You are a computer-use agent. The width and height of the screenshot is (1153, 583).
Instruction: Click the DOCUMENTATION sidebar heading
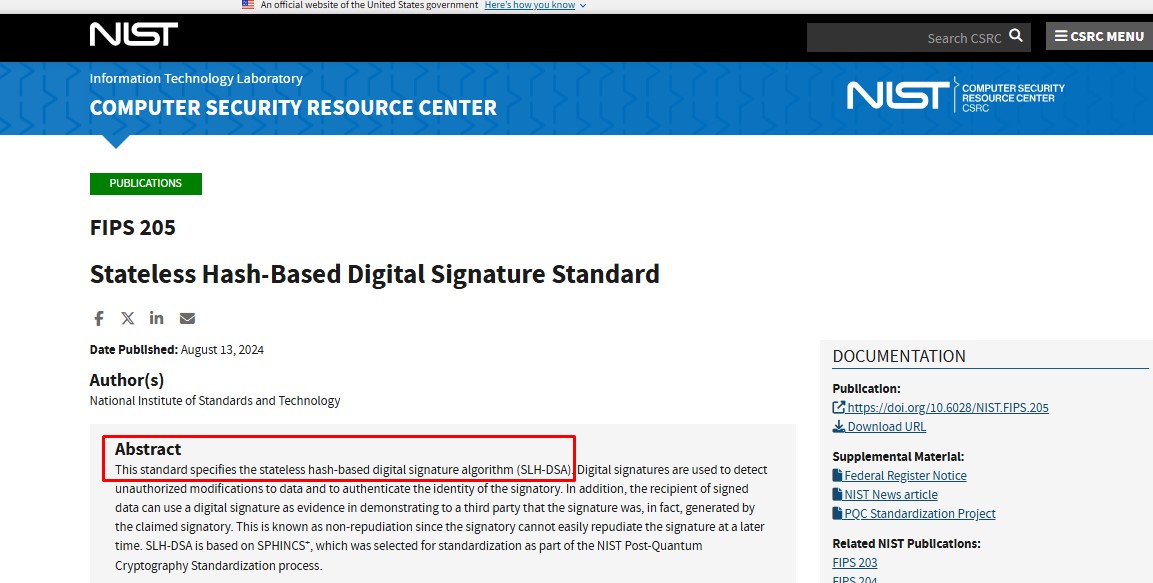tap(899, 357)
